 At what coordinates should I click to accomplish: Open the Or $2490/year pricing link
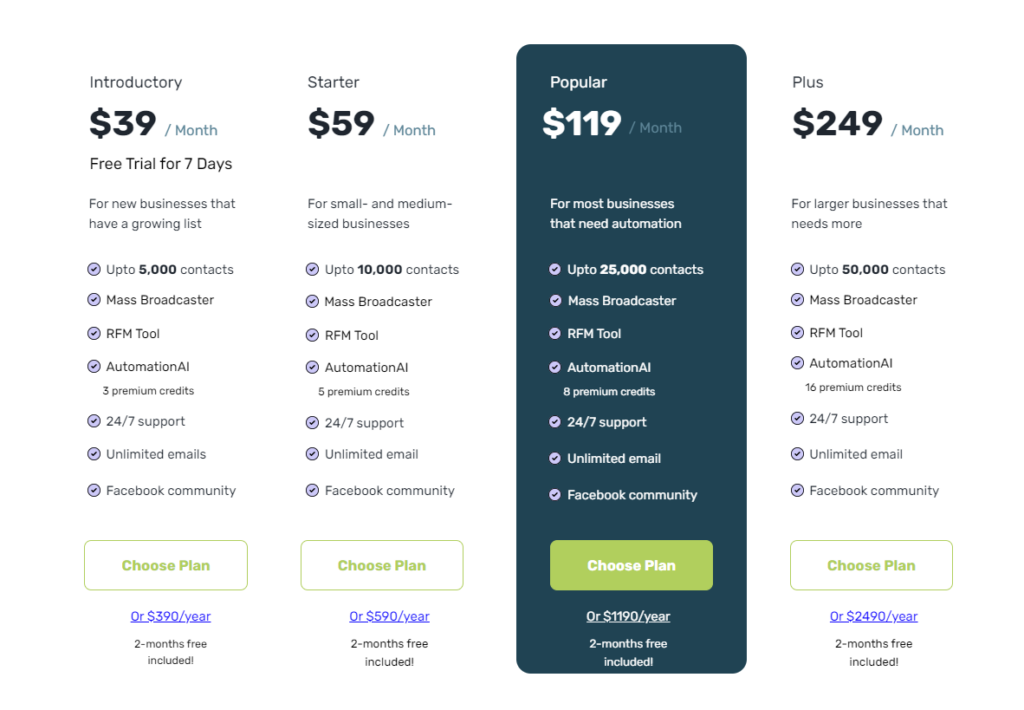pos(874,616)
